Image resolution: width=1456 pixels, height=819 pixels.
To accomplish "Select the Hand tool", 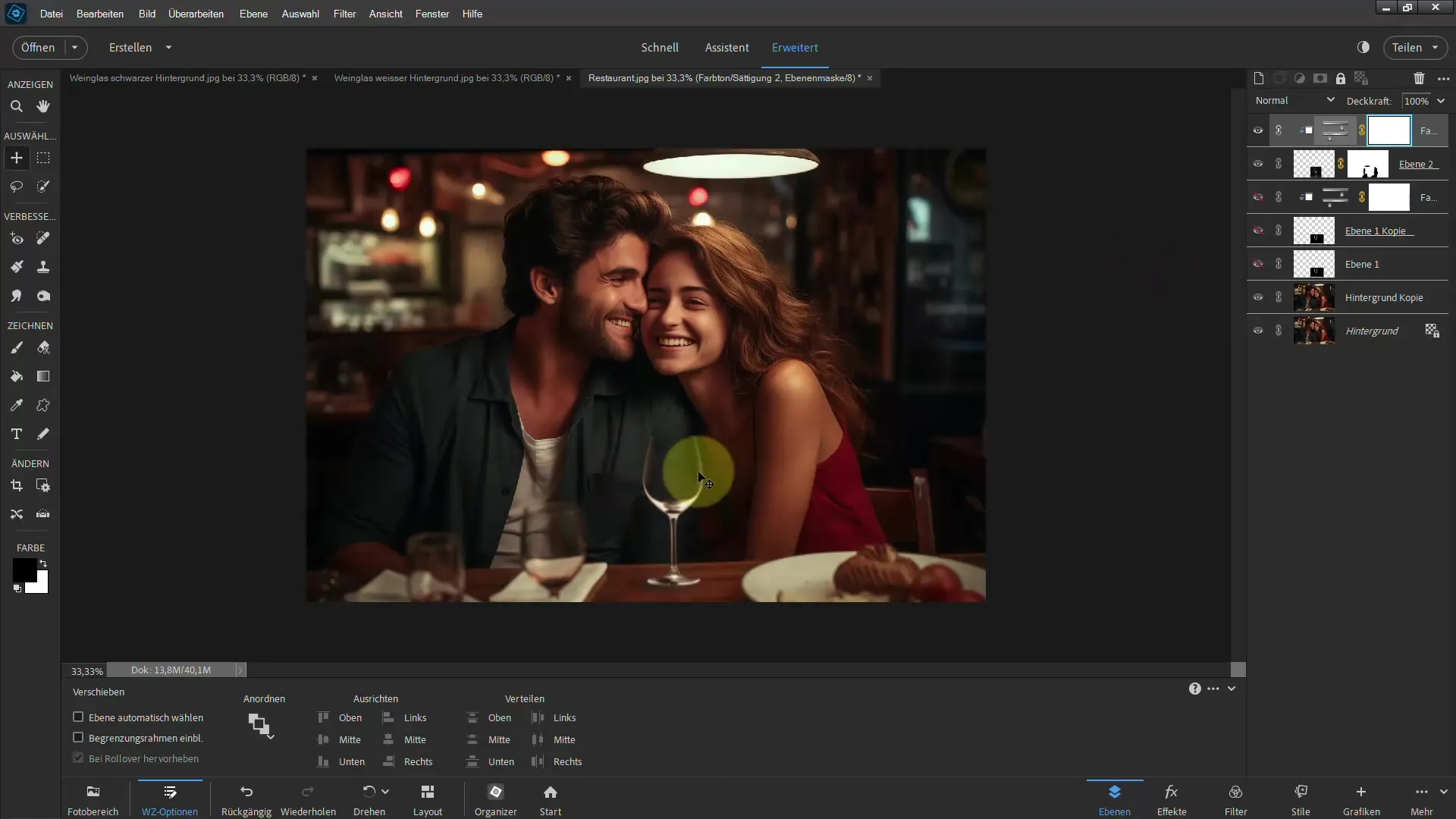I will point(43,107).
